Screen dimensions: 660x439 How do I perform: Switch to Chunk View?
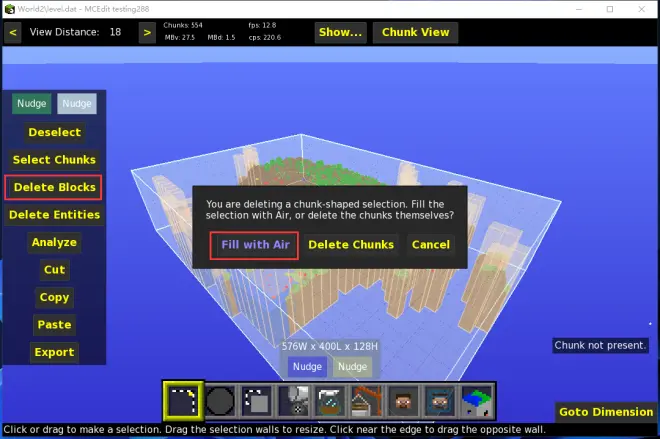point(415,32)
